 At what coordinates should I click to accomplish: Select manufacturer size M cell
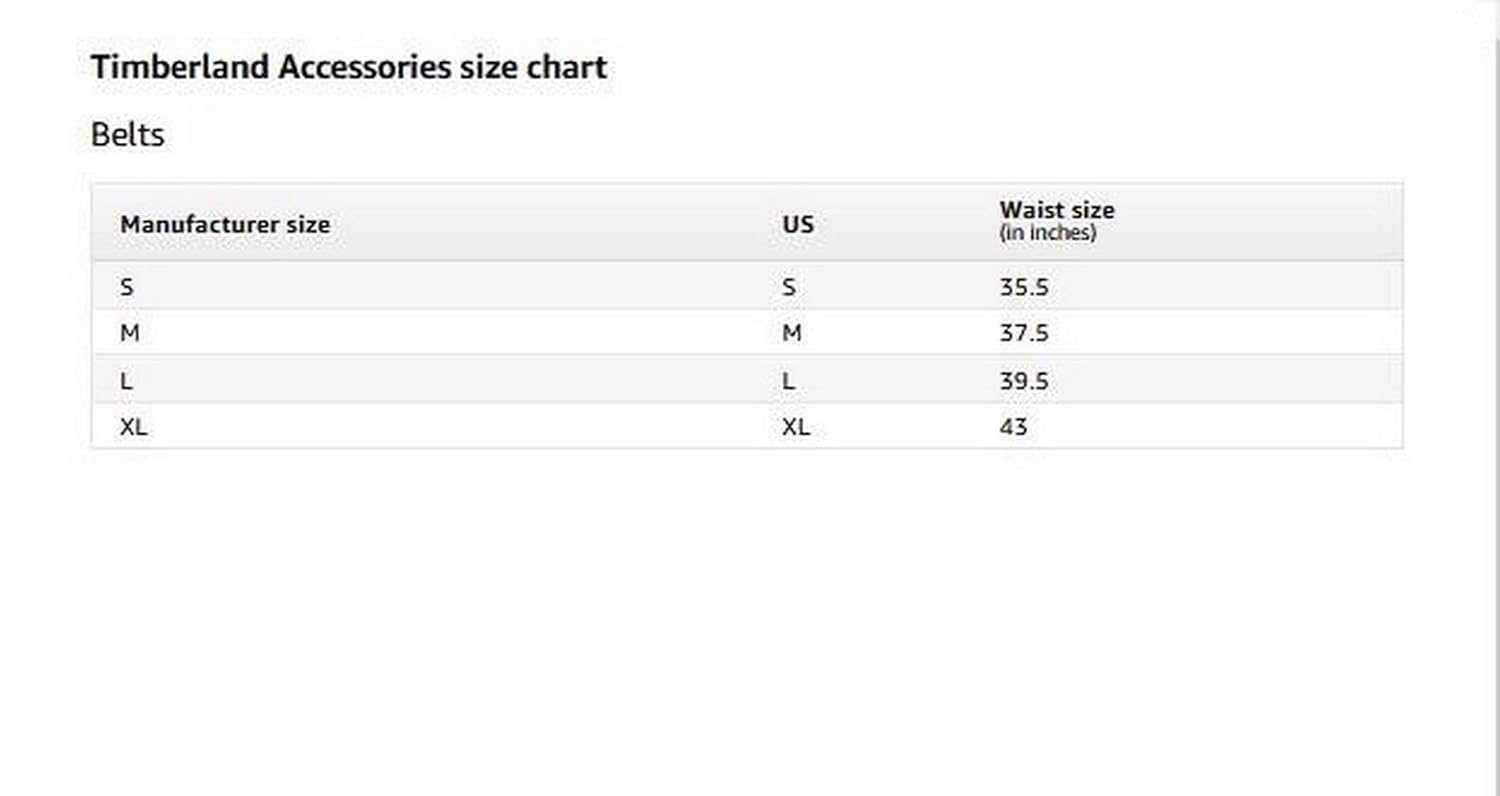129,334
